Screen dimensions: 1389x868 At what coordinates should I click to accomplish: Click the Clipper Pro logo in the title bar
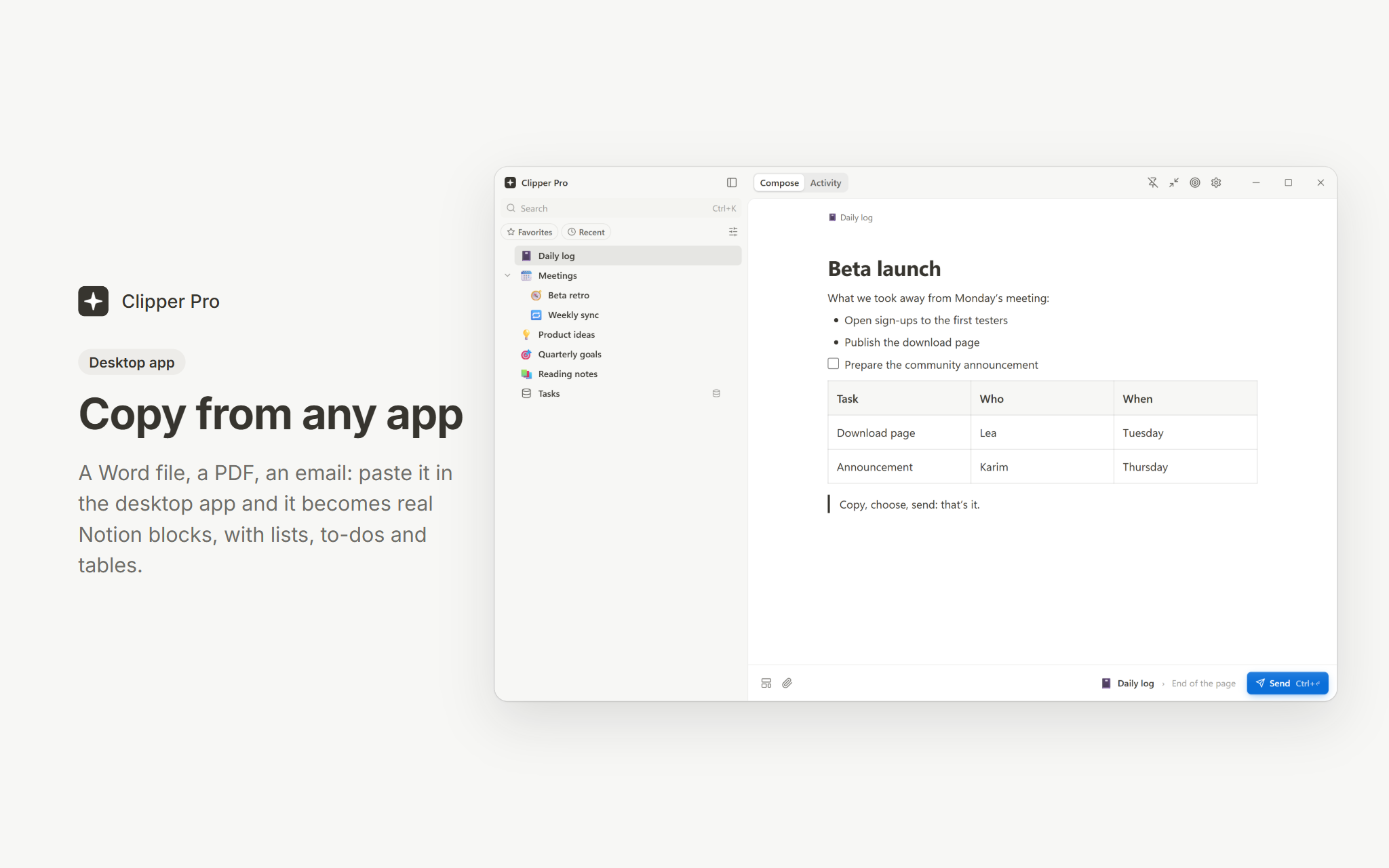tap(510, 182)
